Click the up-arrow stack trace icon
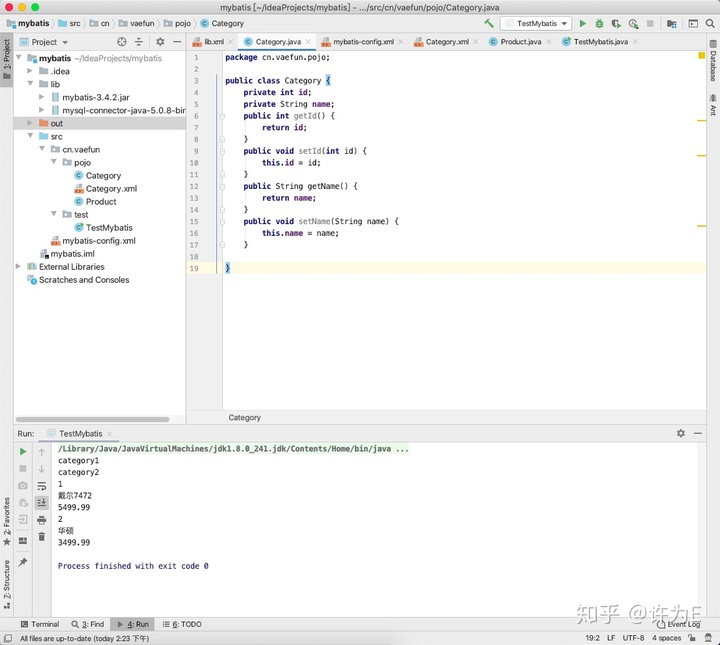The image size is (720, 645). [x=41, y=452]
